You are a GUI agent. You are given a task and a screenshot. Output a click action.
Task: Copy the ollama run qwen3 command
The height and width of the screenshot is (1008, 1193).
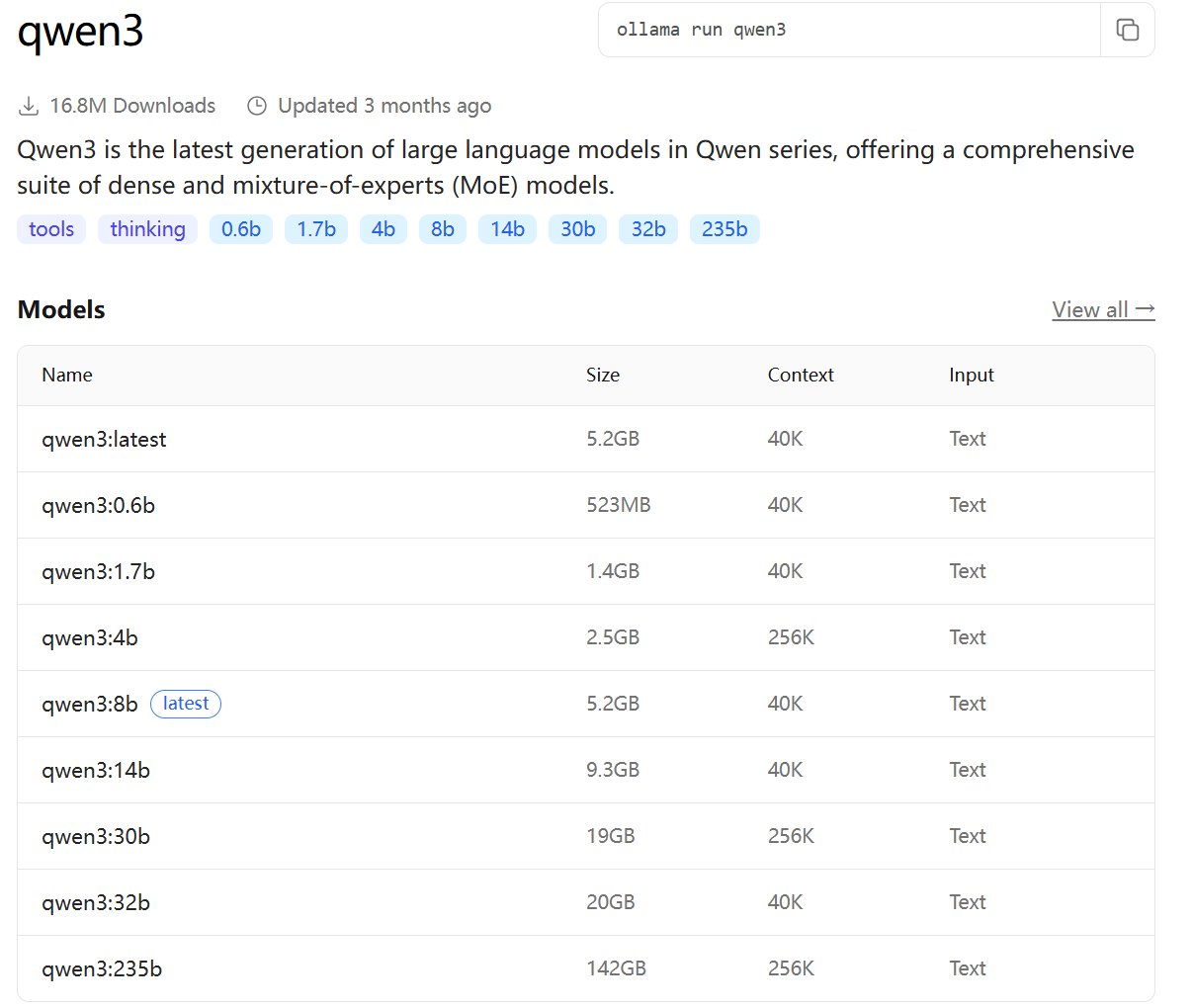1128,30
